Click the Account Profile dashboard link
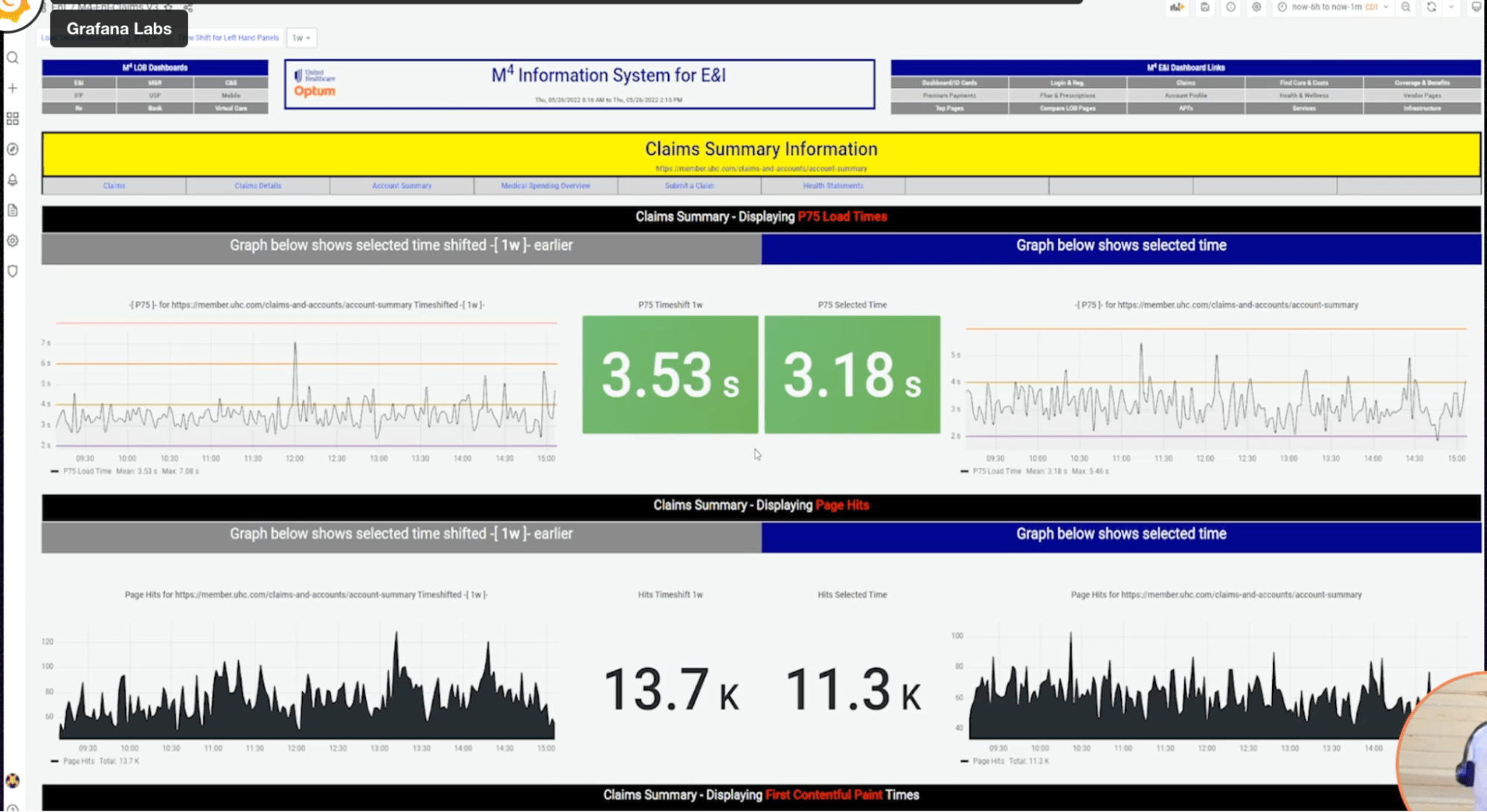The image size is (1487, 812). tap(1185, 95)
